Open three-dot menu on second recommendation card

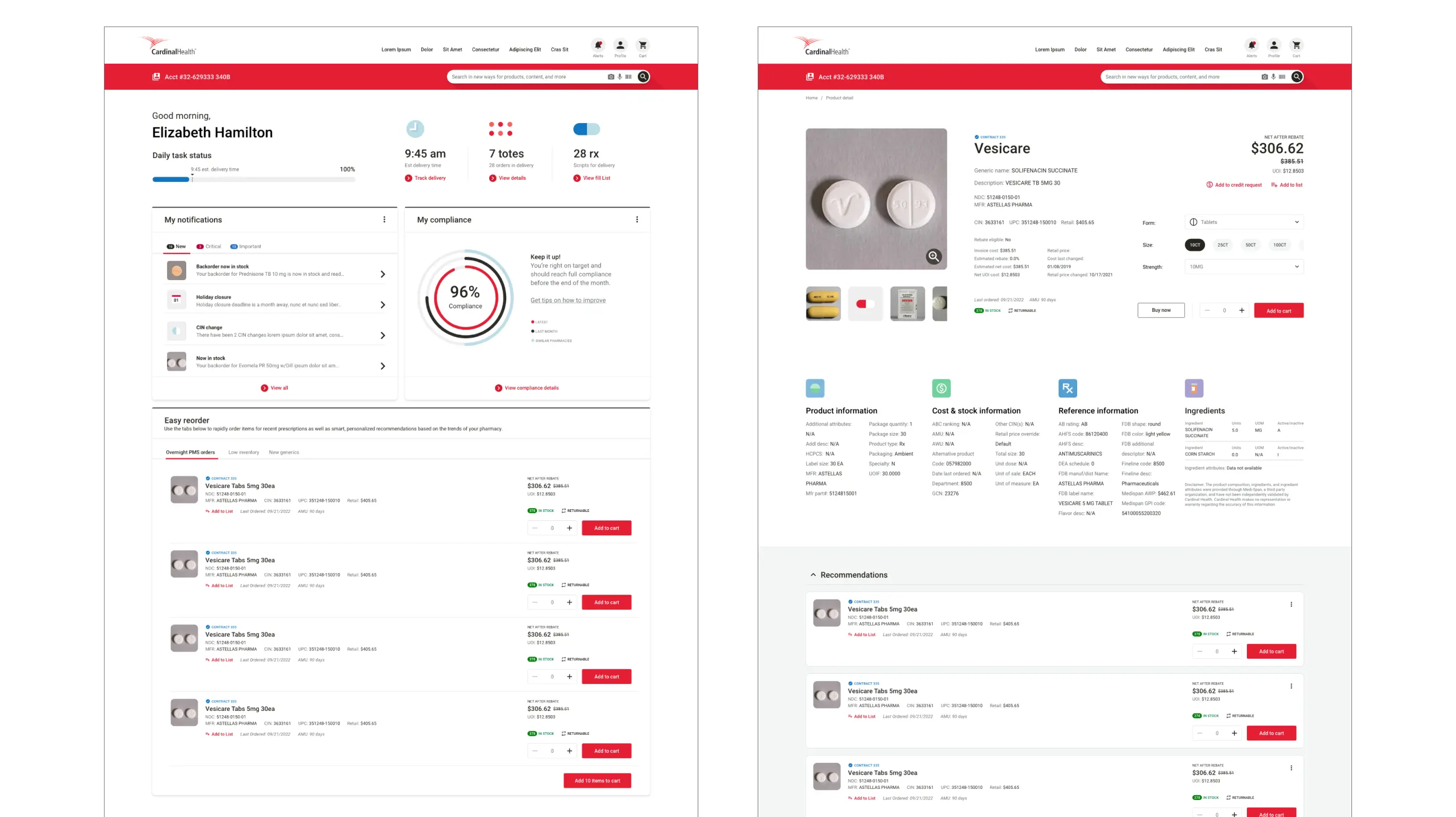(x=1291, y=686)
